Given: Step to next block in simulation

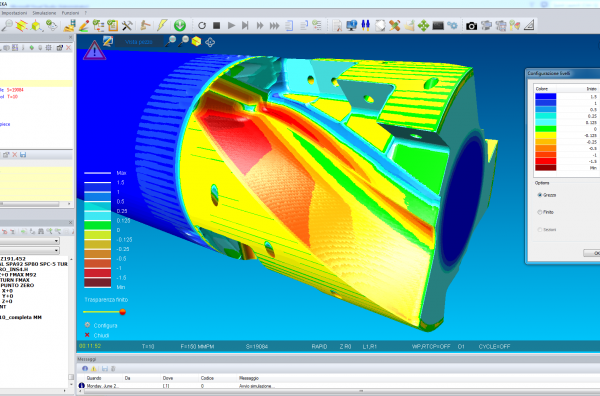Looking at the screenshot, I should click(245, 26).
